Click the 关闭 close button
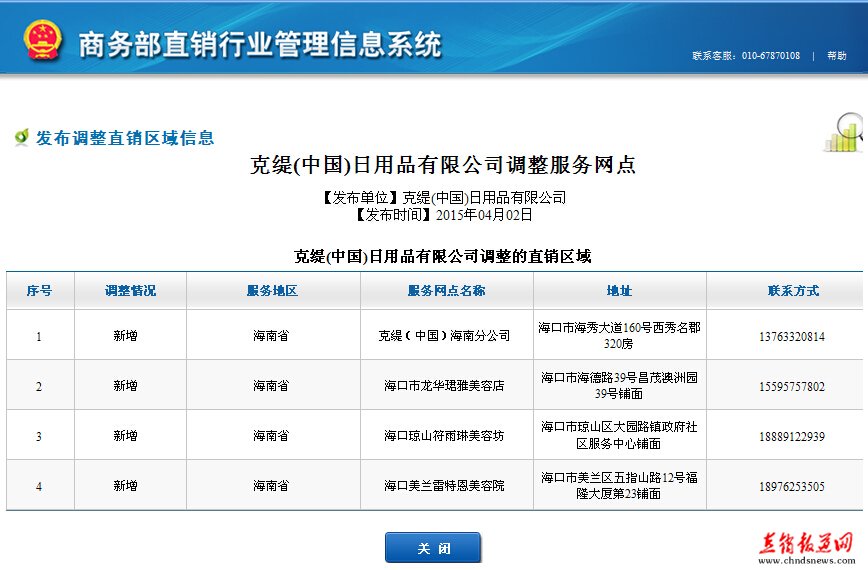This screenshot has height=570, width=868. pos(433,548)
